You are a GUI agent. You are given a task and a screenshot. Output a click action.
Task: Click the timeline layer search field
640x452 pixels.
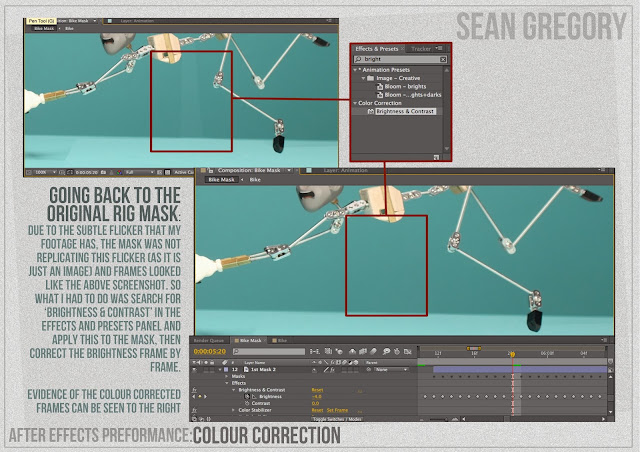click(x=269, y=351)
